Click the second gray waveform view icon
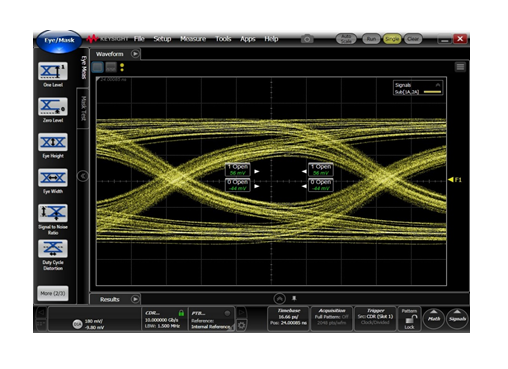 point(111,67)
